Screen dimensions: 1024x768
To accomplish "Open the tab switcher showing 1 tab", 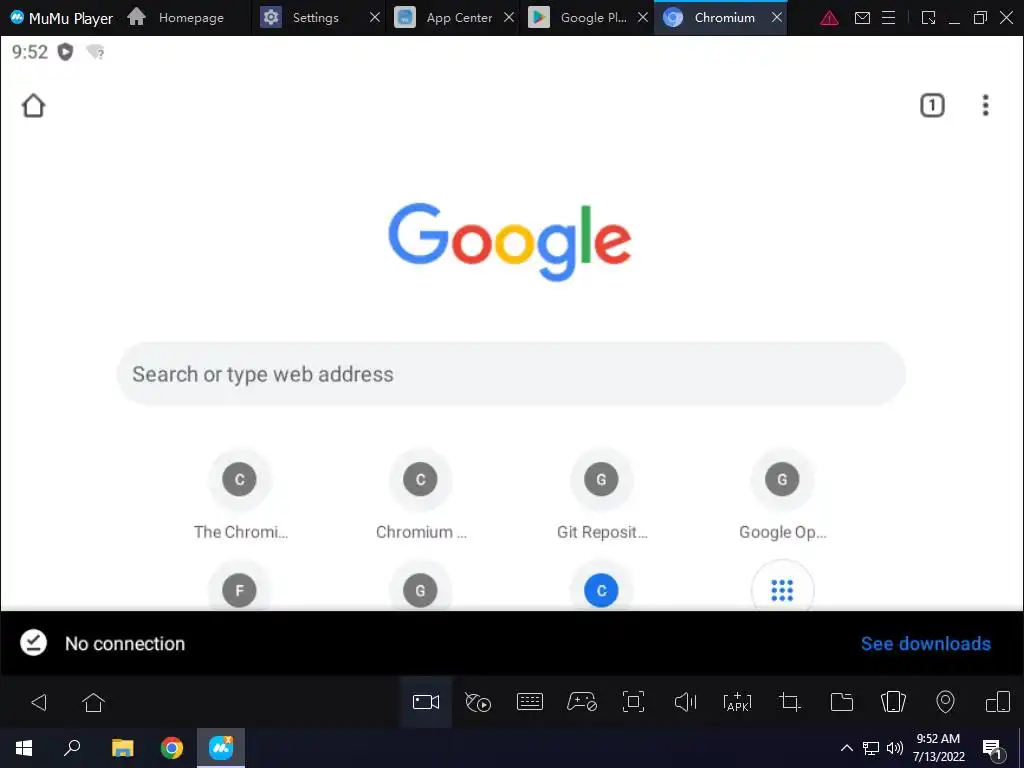I will 932,105.
